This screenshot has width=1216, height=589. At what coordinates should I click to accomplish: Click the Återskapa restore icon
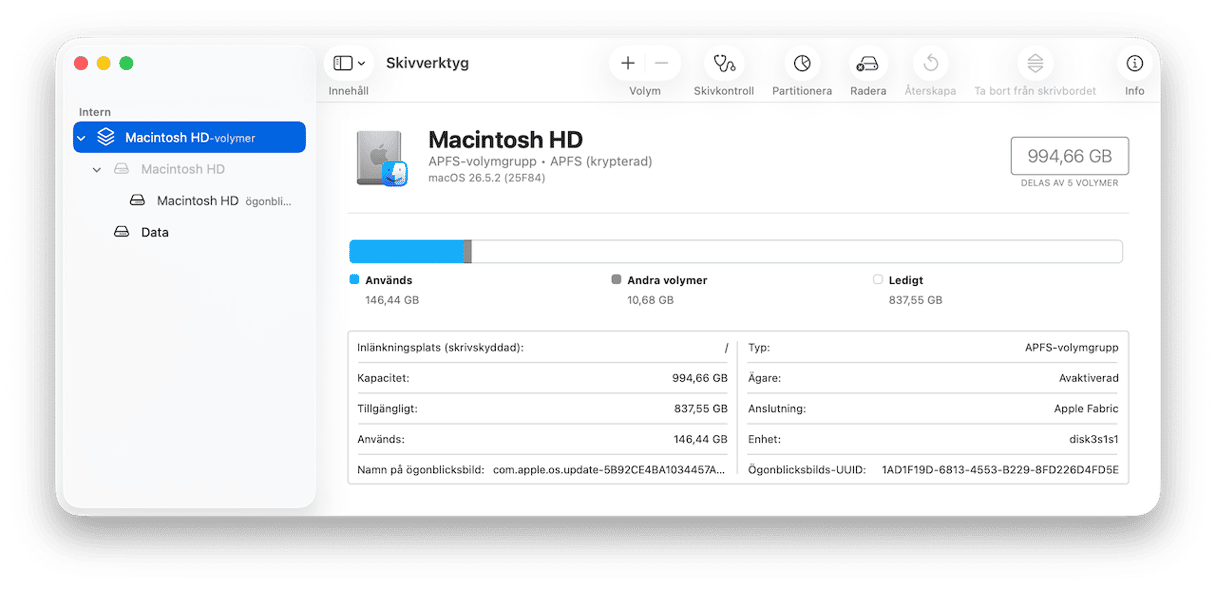click(x=930, y=63)
